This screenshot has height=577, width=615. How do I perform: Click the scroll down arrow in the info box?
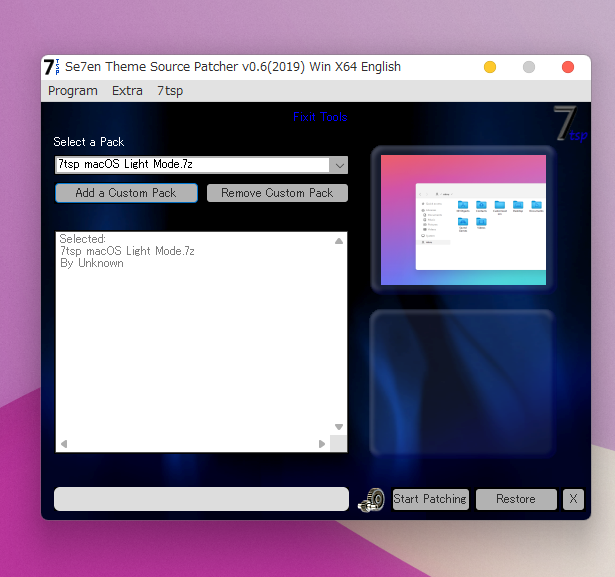click(x=339, y=427)
